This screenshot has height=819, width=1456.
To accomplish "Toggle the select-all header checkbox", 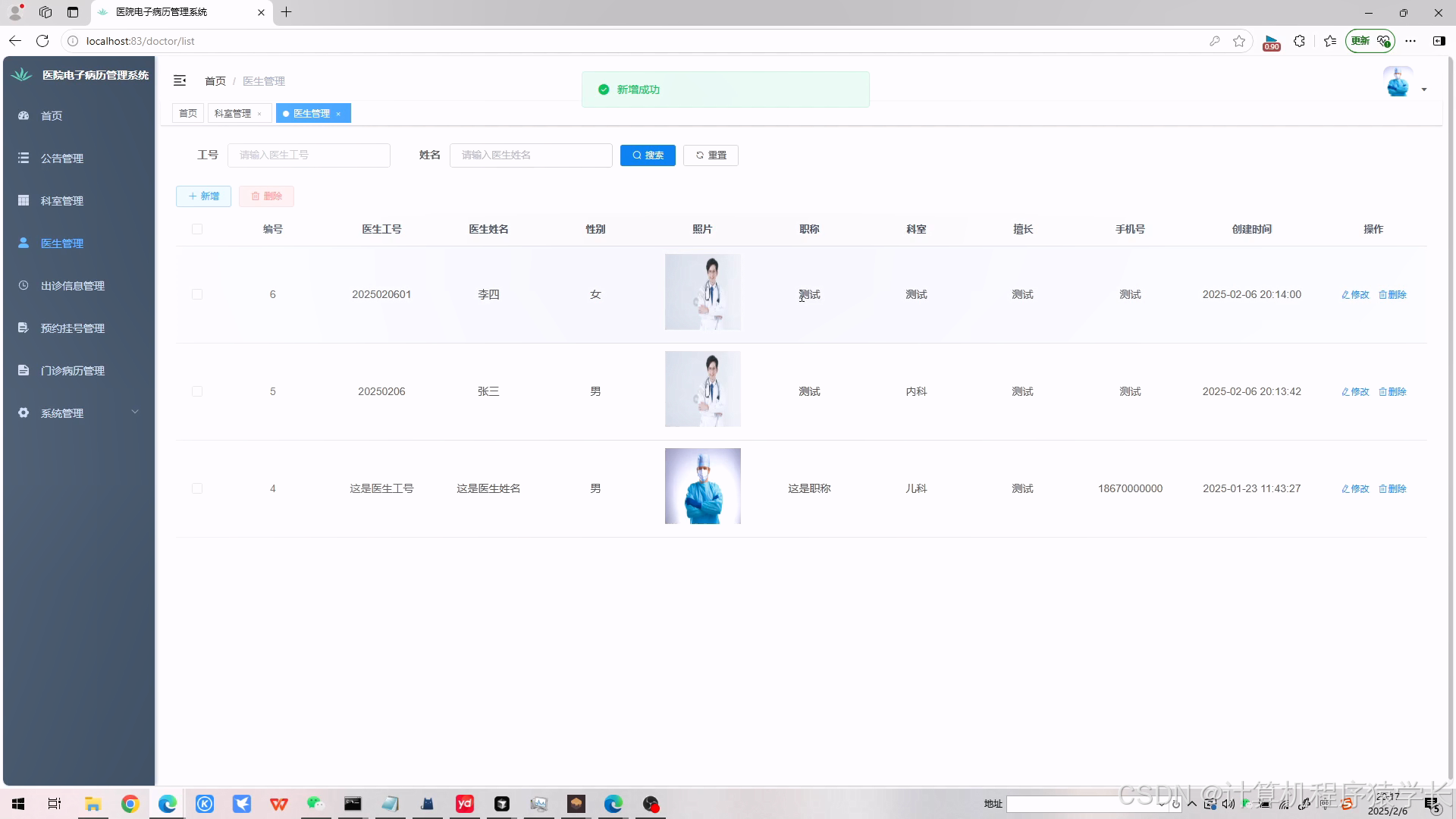I will [x=197, y=229].
